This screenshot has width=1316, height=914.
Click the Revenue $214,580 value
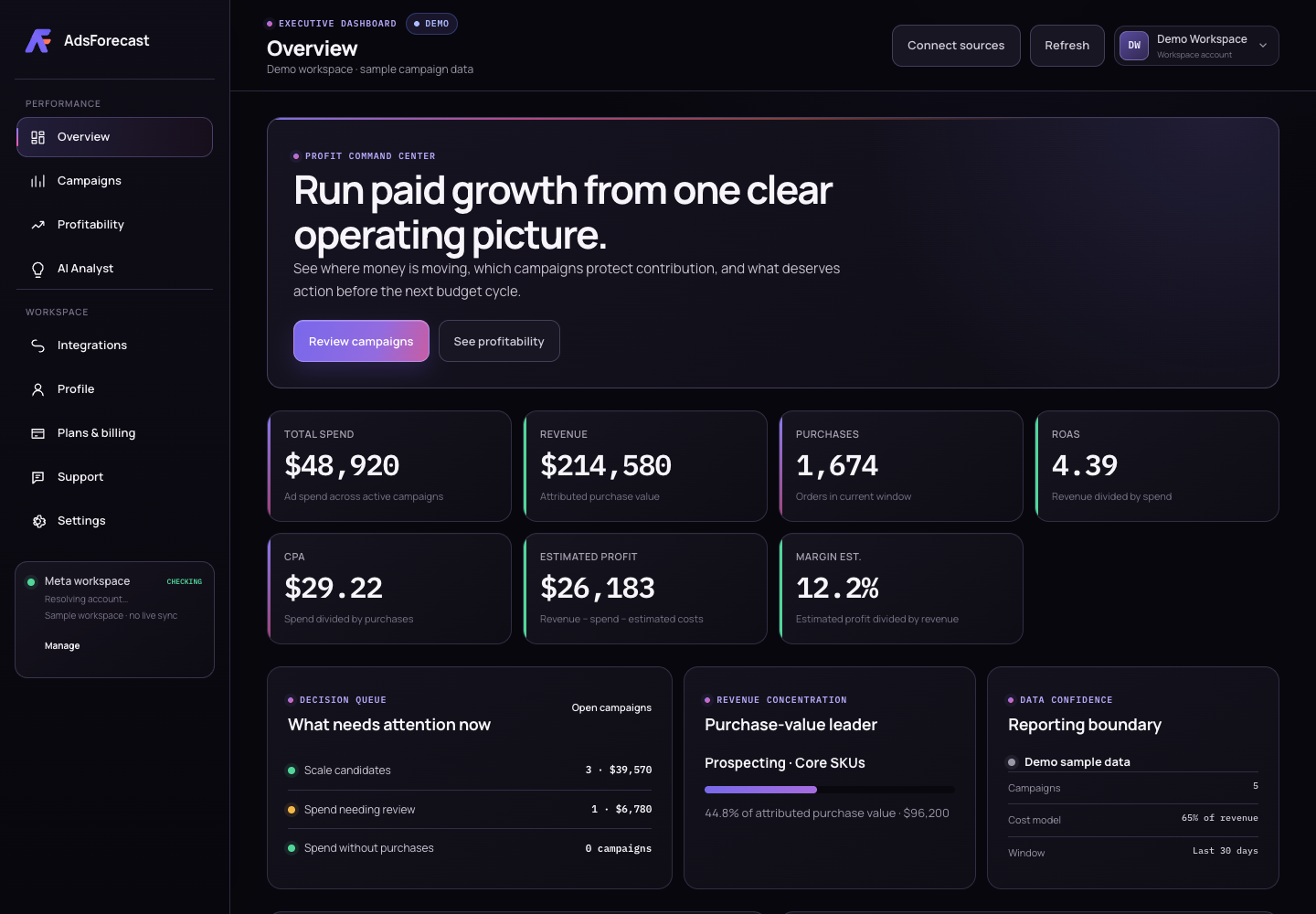point(606,465)
